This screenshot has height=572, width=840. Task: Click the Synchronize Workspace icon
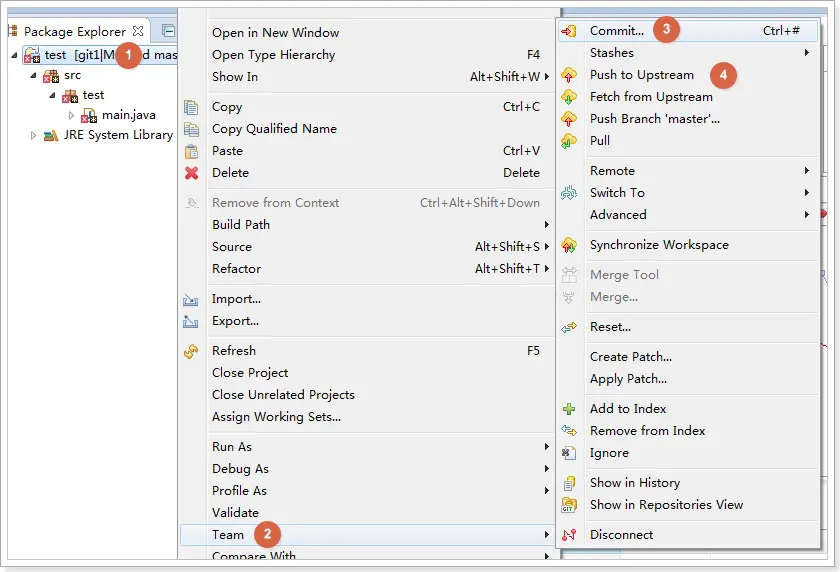point(568,245)
